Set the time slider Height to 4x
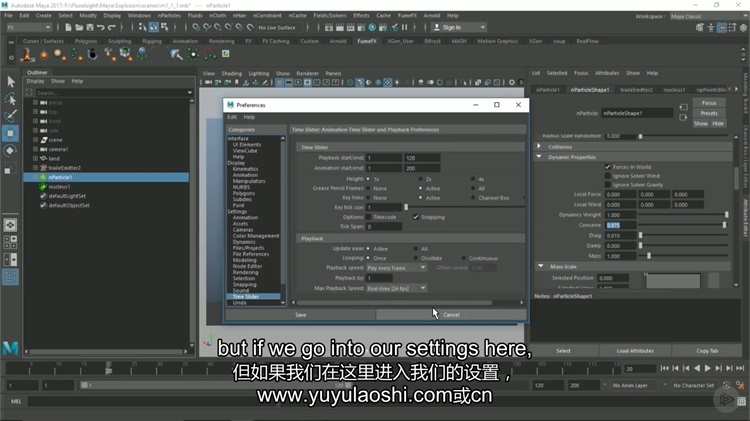 pos(473,179)
